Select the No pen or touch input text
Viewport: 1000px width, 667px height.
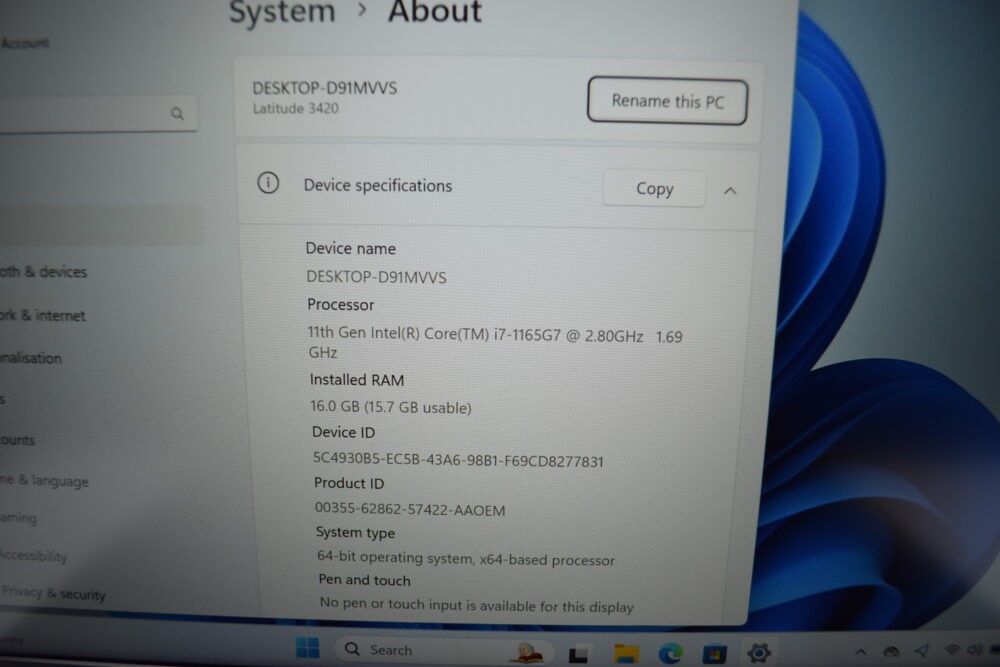(476, 605)
